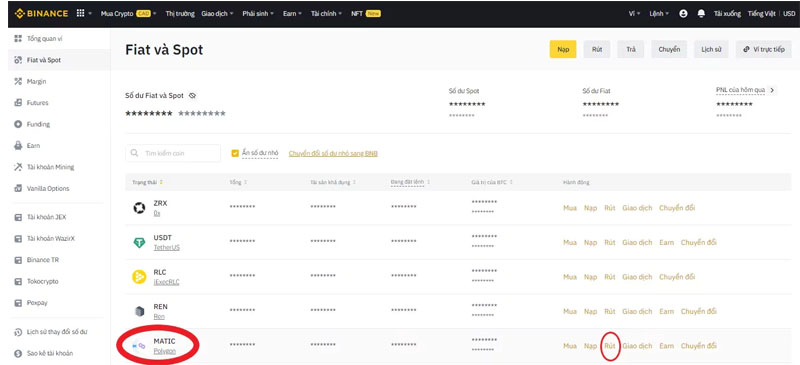Click the Tài khoản WazirX sidebar icon
The image size is (800, 365).
tap(18, 238)
